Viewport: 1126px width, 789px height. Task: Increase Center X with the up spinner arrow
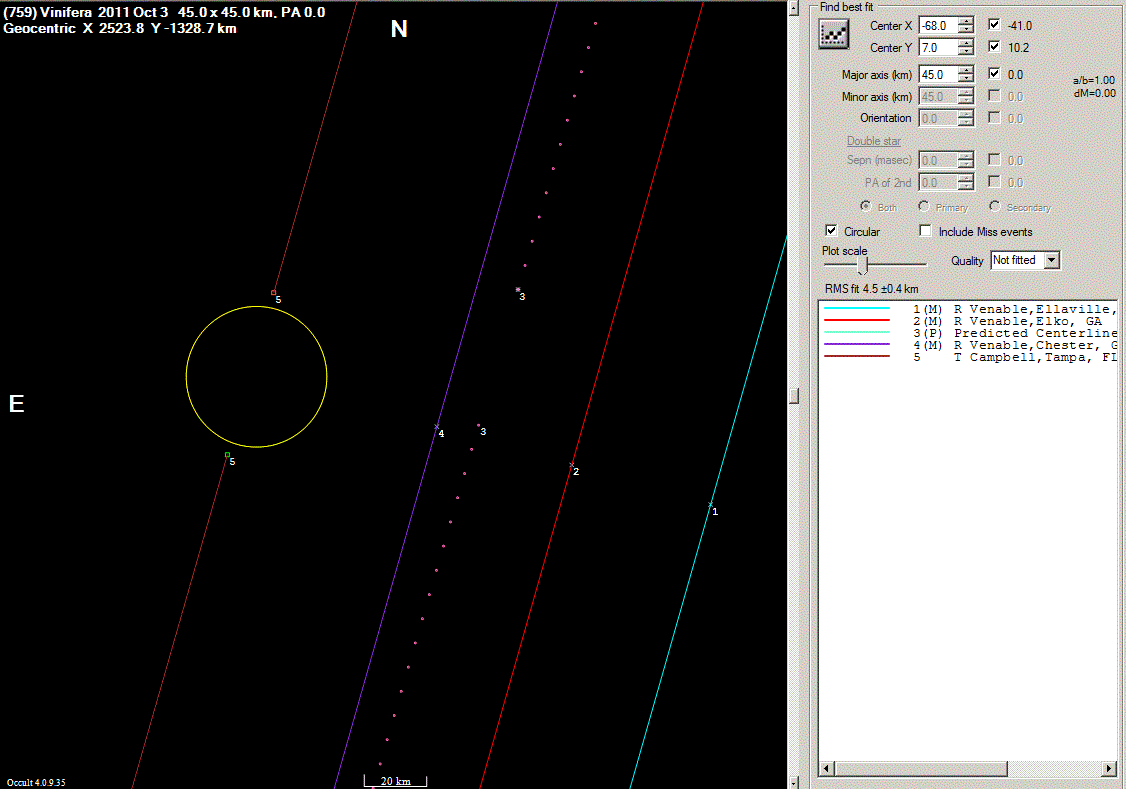[967, 21]
